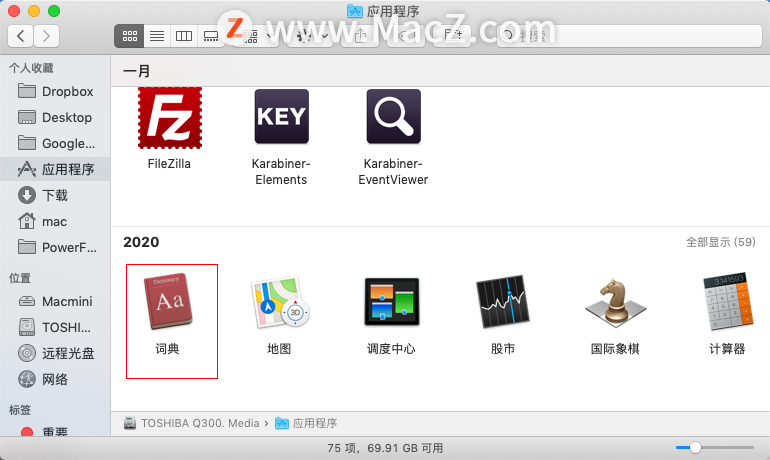The image size is (770, 460).
Task: Select the 国际象棋 Chess app icon
Action: (615, 302)
